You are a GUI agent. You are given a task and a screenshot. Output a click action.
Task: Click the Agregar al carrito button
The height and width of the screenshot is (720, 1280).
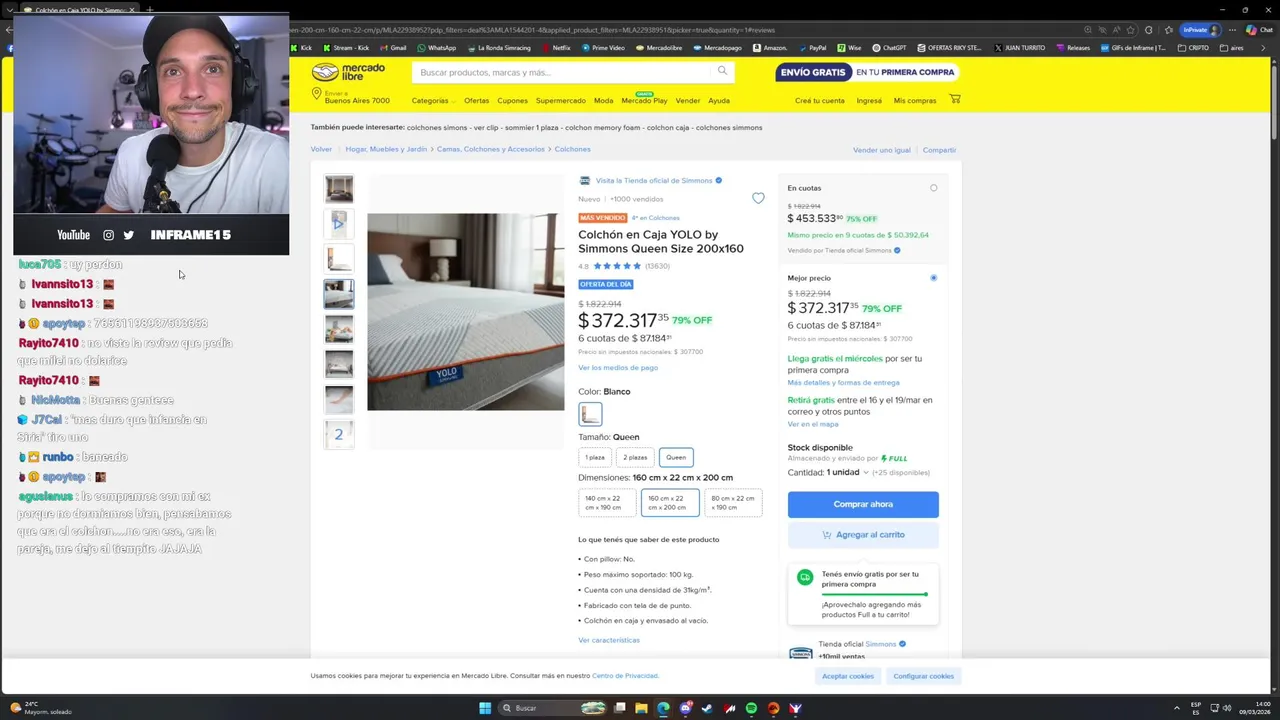pyautogui.click(x=863, y=535)
